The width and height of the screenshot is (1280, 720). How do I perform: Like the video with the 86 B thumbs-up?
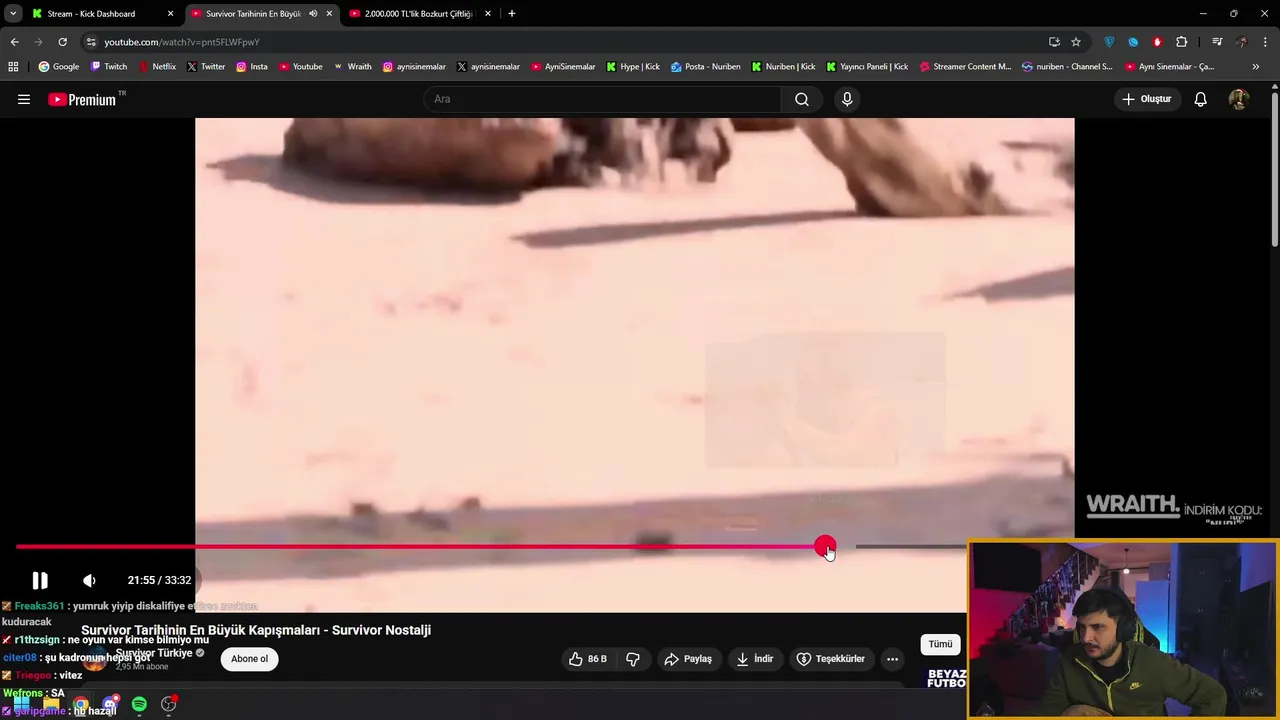588,659
